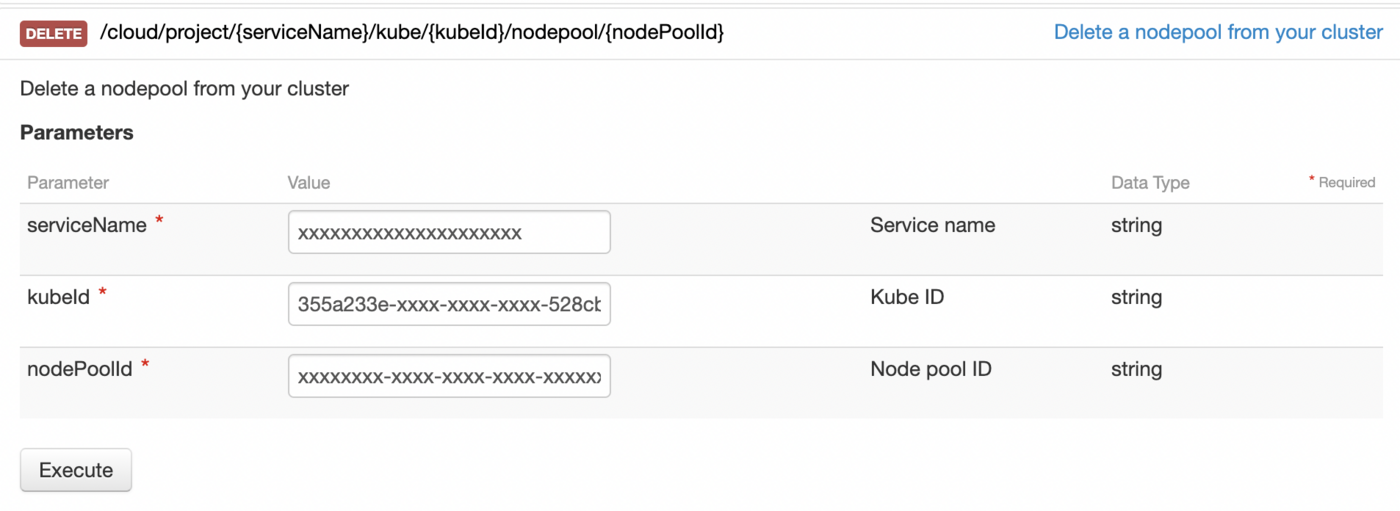This screenshot has width=1400, height=511.
Task: Click the 'Parameter' column header
Action: tap(68, 183)
